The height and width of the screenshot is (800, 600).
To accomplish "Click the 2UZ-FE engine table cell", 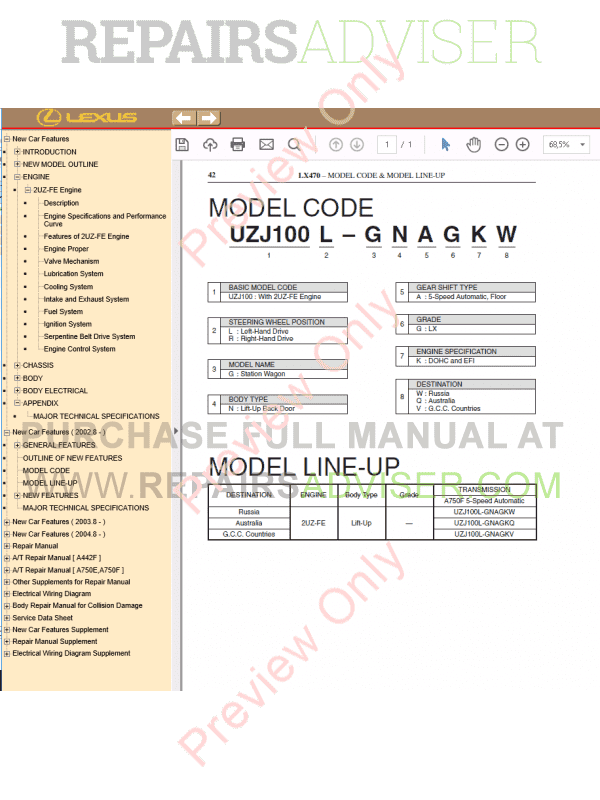I will [x=313, y=523].
